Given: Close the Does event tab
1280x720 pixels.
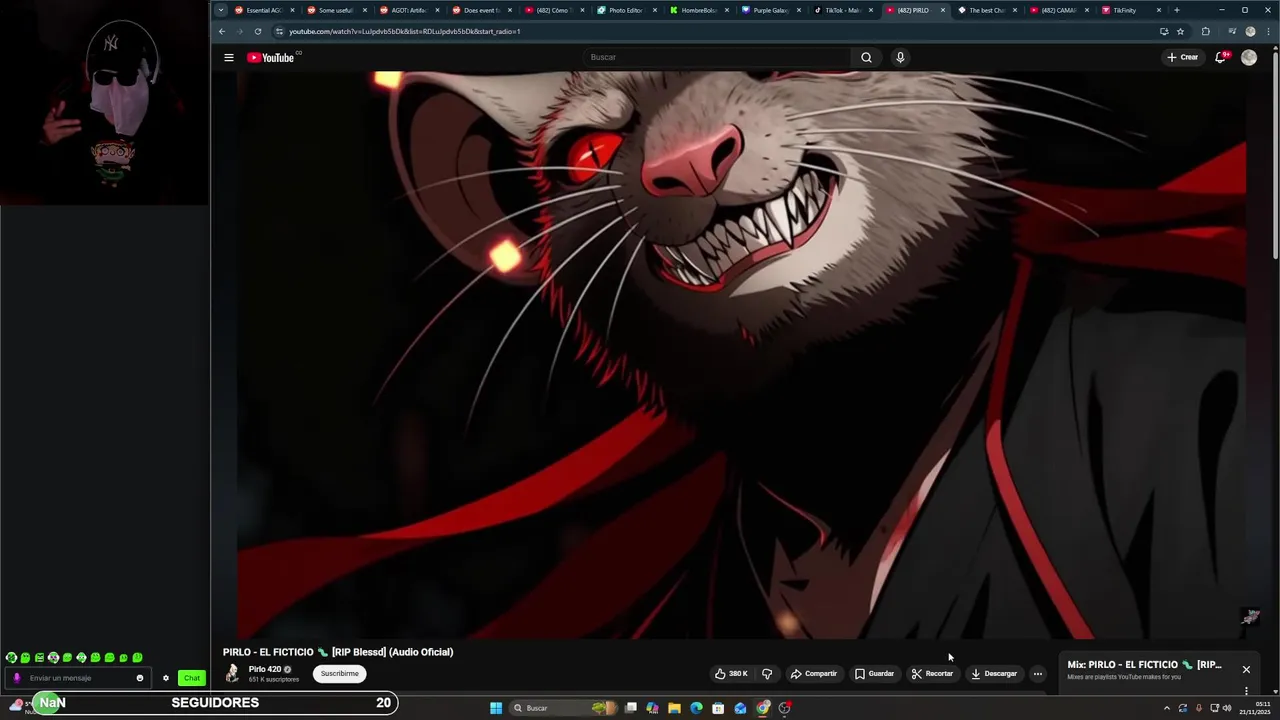Looking at the screenshot, I should click(x=510, y=10).
